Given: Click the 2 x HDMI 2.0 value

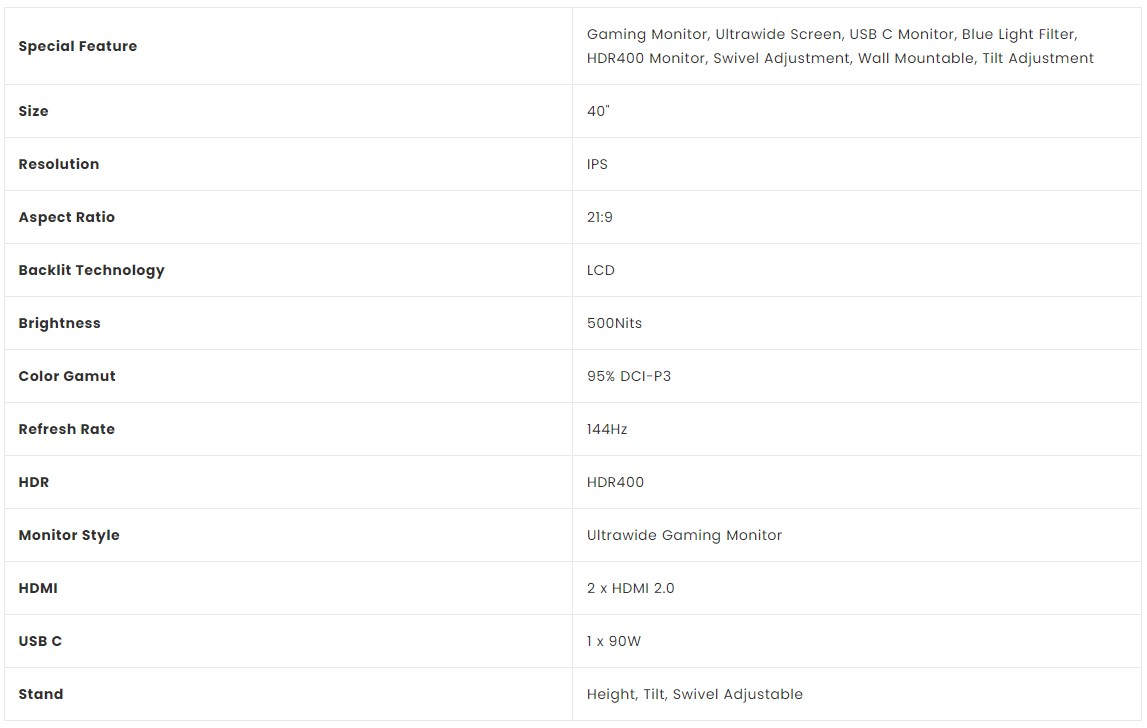Looking at the screenshot, I should pos(631,588).
